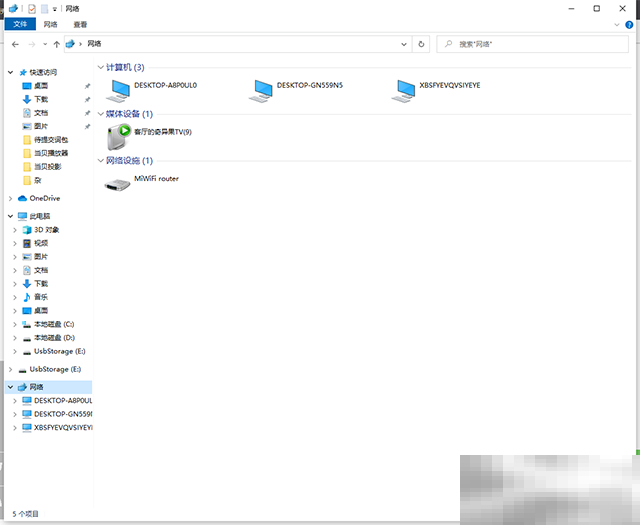The height and width of the screenshot is (525, 640).
Task: Select DESKTOP-A8P0UL in navigation tree
Action: tap(63, 400)
